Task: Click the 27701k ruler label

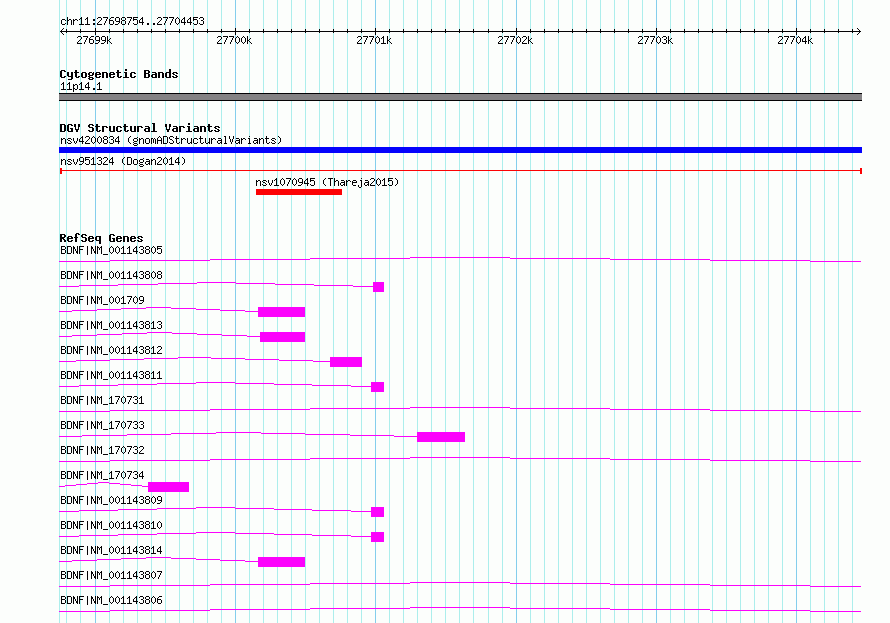Action: coord(374,40)
